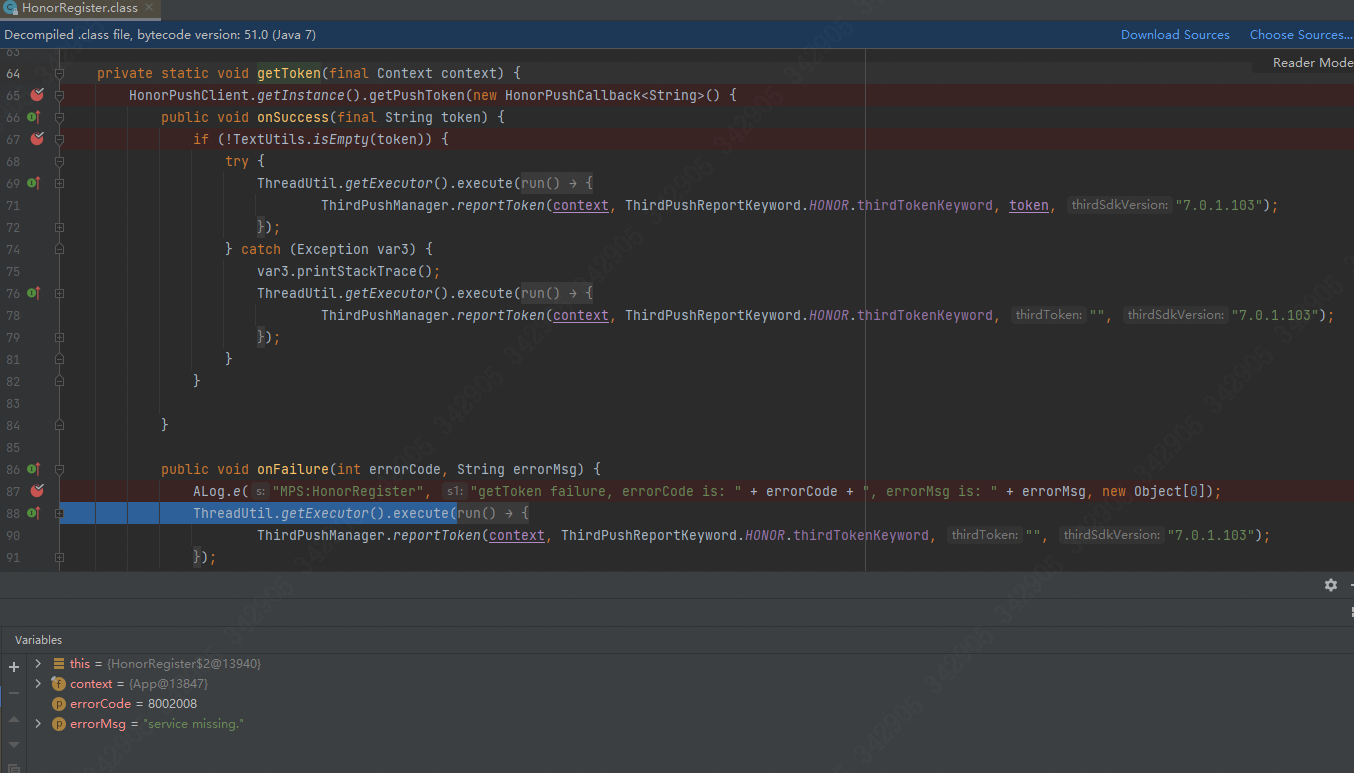Click "7.0.1.103" string on line 71
The image size is (1354, 773).
[1219, 205]
